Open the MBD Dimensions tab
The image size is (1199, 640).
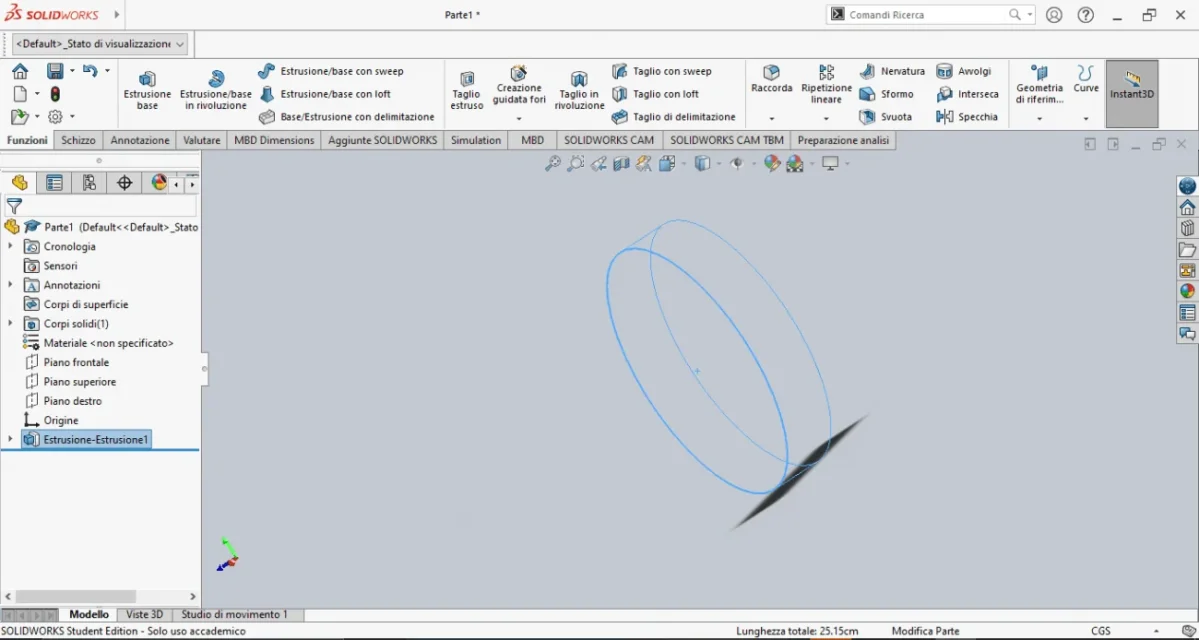[x=275, y=141]
